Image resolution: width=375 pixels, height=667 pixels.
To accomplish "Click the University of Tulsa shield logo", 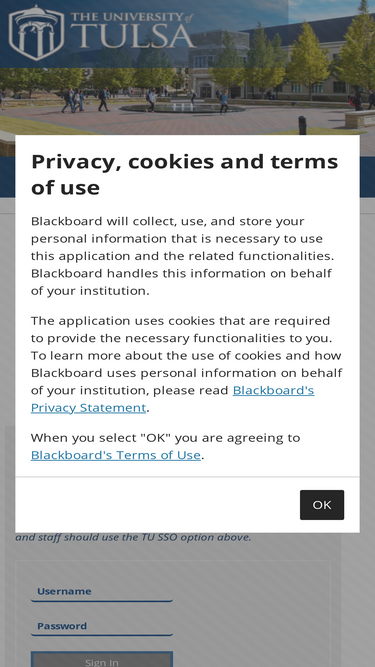I will (x=36, y=32).
